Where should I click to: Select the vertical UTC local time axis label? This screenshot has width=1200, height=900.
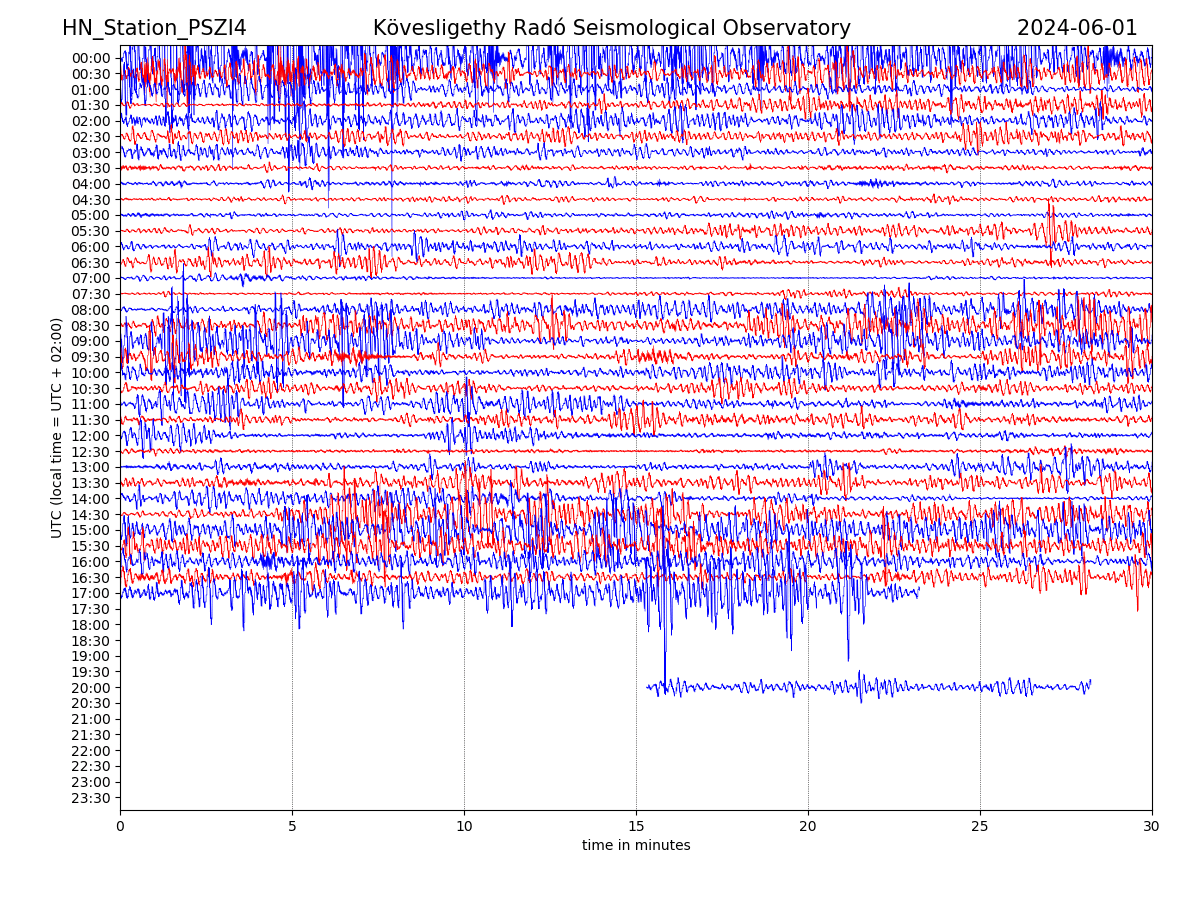tap(57, 428)
